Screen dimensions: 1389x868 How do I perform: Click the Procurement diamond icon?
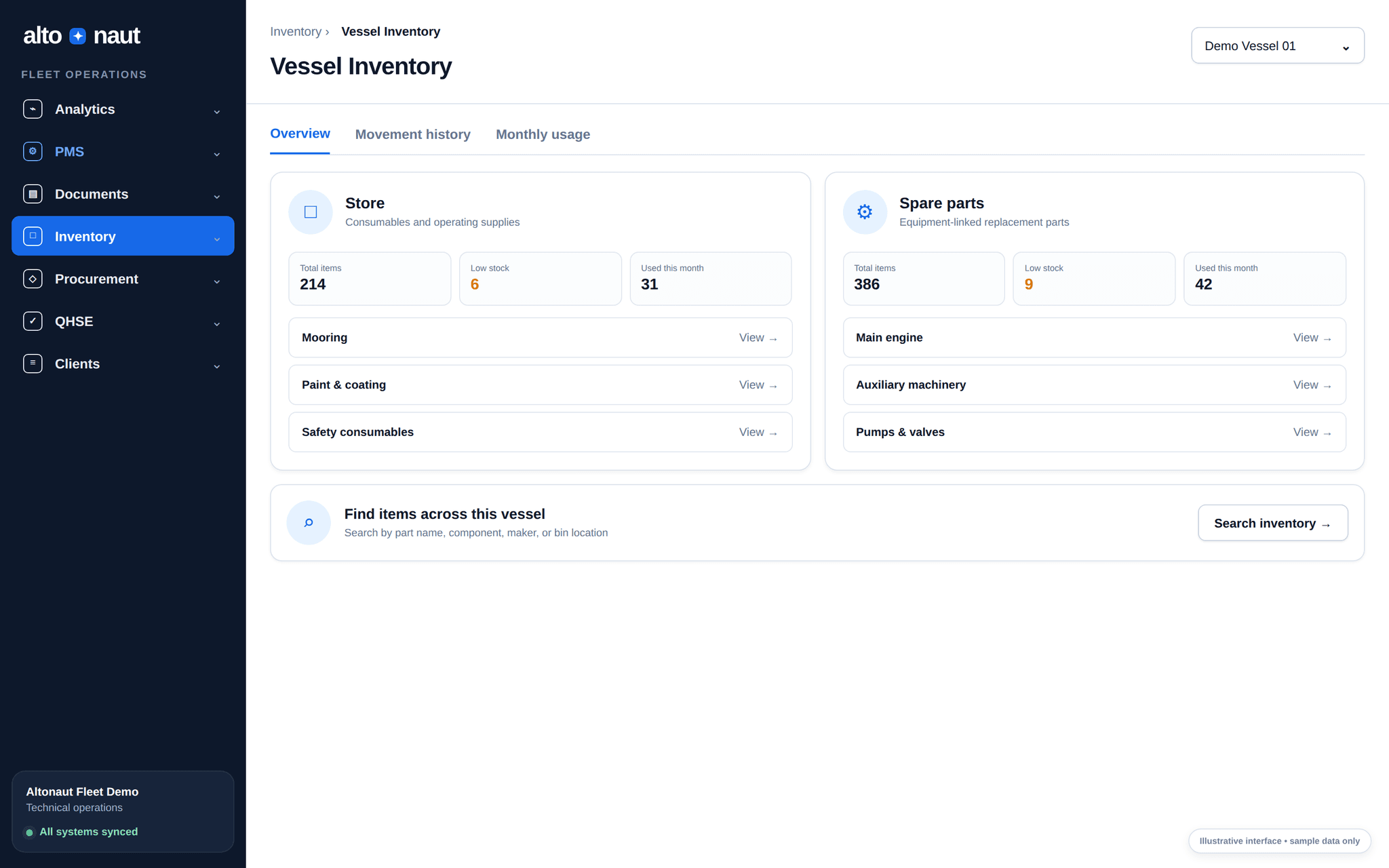[33, 279]
